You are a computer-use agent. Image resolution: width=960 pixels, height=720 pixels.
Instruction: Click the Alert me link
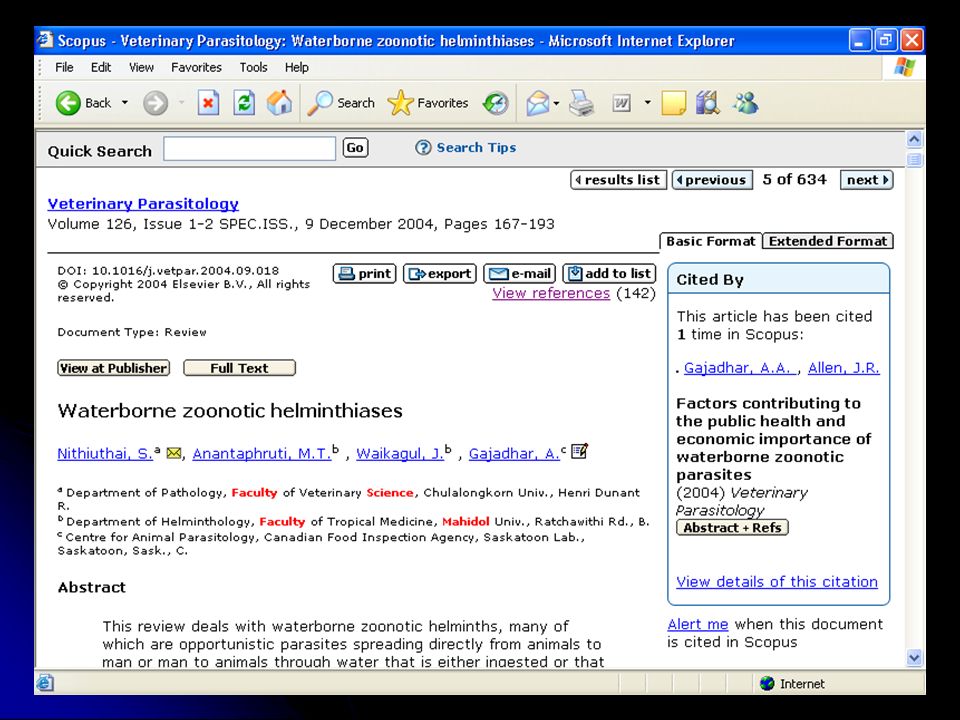click(x=698, y=624)
